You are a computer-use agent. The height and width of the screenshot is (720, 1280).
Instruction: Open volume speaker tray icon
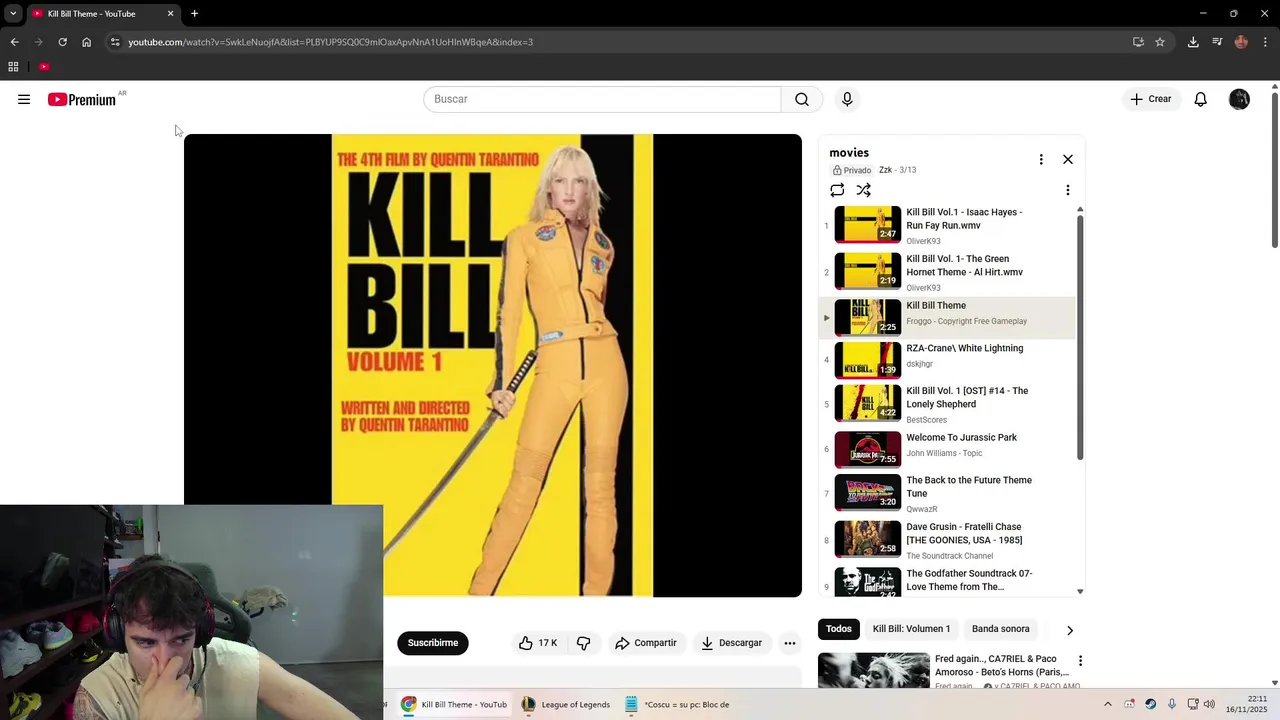1209,704
